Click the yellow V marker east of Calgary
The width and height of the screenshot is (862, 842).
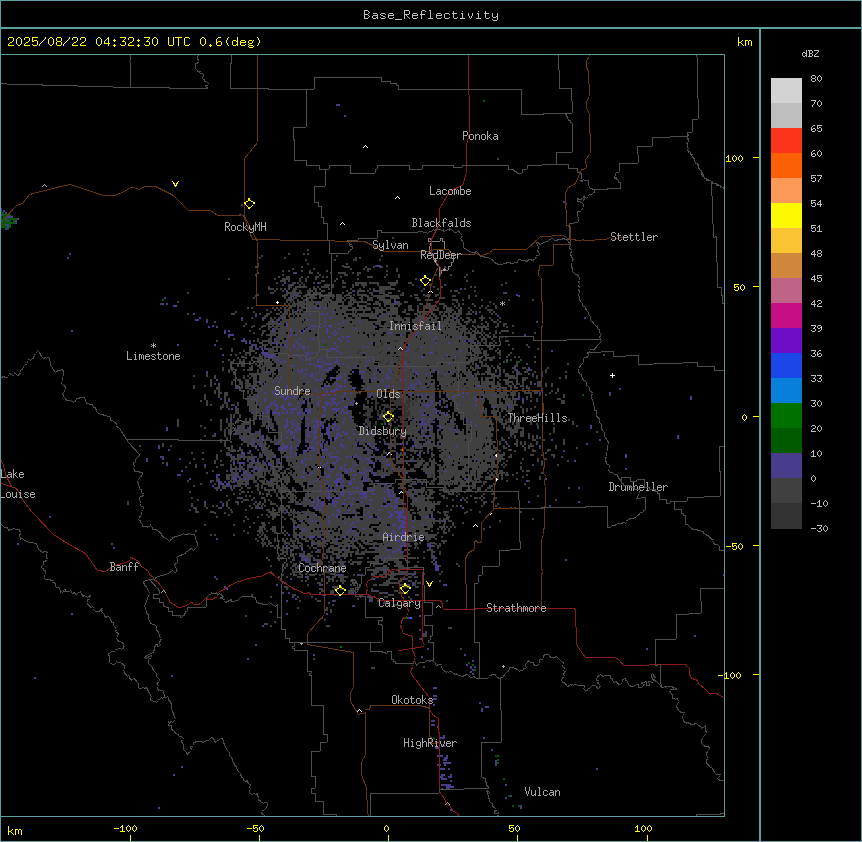429,584
